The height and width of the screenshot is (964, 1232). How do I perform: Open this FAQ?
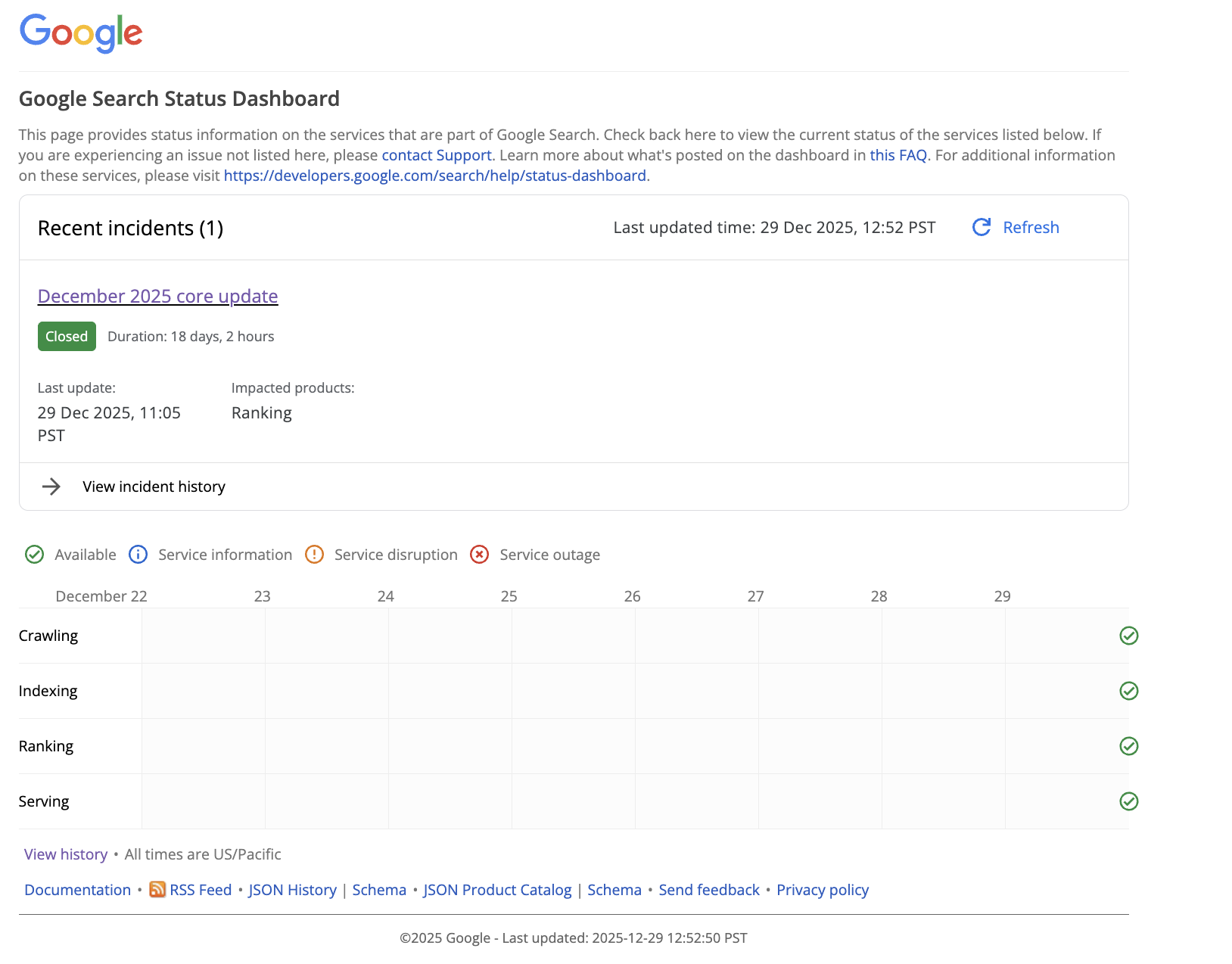coord(898,155)
